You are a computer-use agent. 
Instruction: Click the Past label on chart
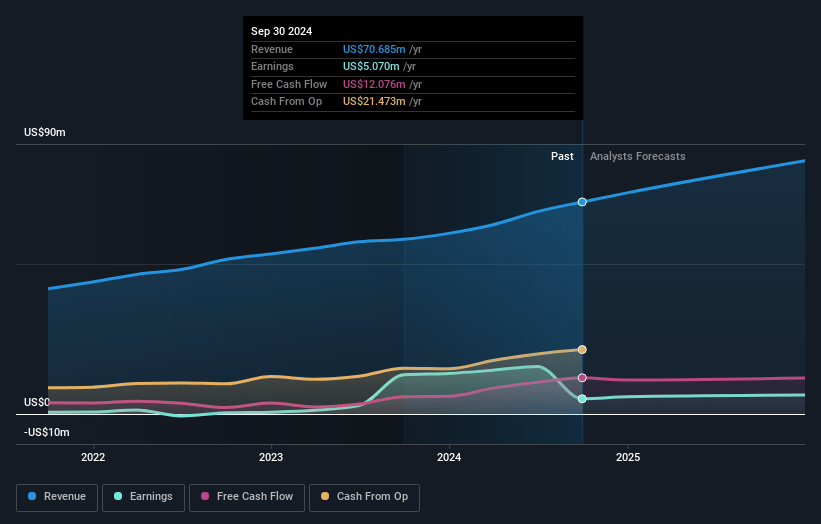click(x=562, y=156)
